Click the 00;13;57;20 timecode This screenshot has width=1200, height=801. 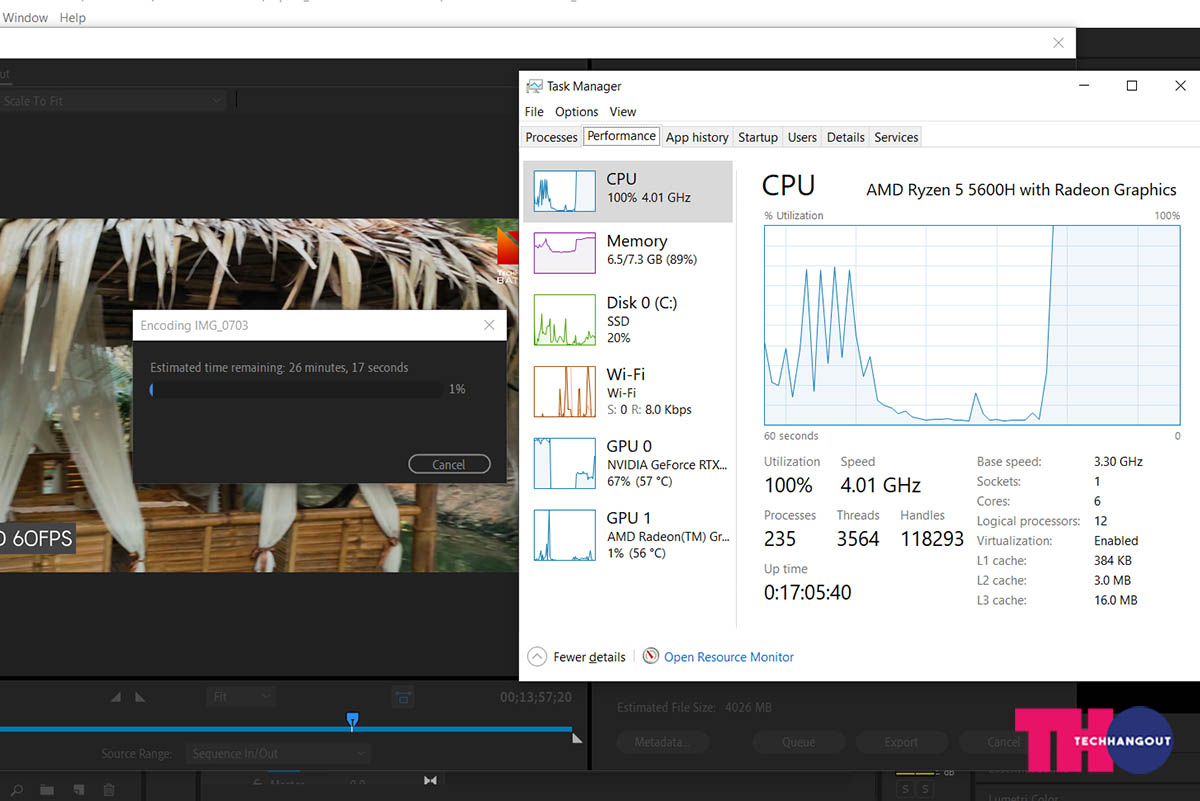tap(536, 697)
